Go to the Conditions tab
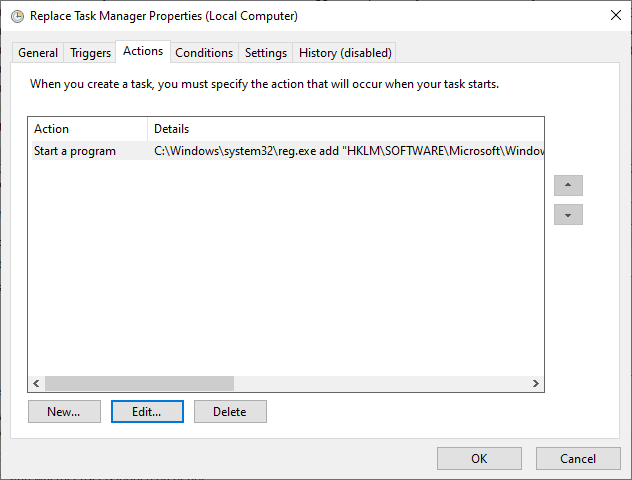Screen dimensions: 632x480 click(204, 53)
